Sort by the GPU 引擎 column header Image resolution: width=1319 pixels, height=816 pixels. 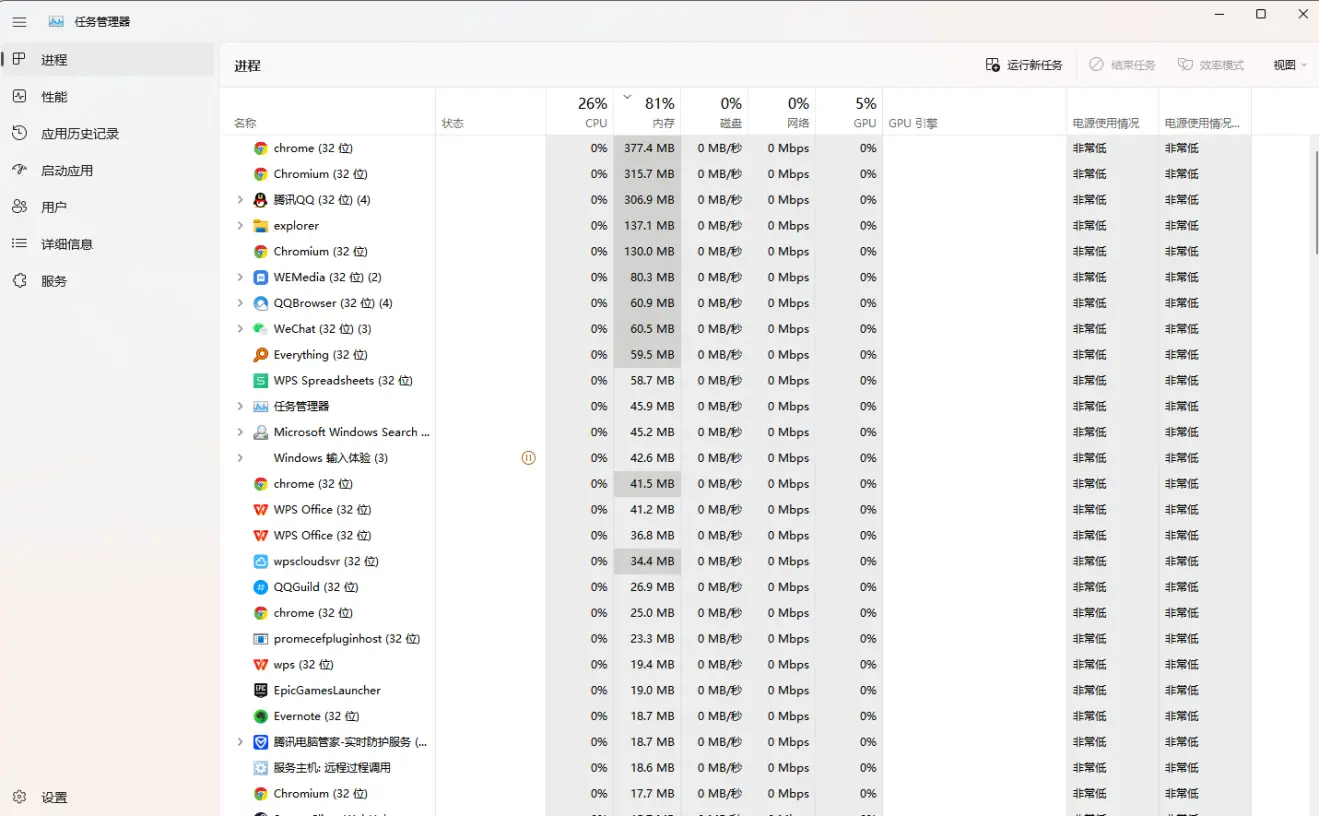pos(974,111)
